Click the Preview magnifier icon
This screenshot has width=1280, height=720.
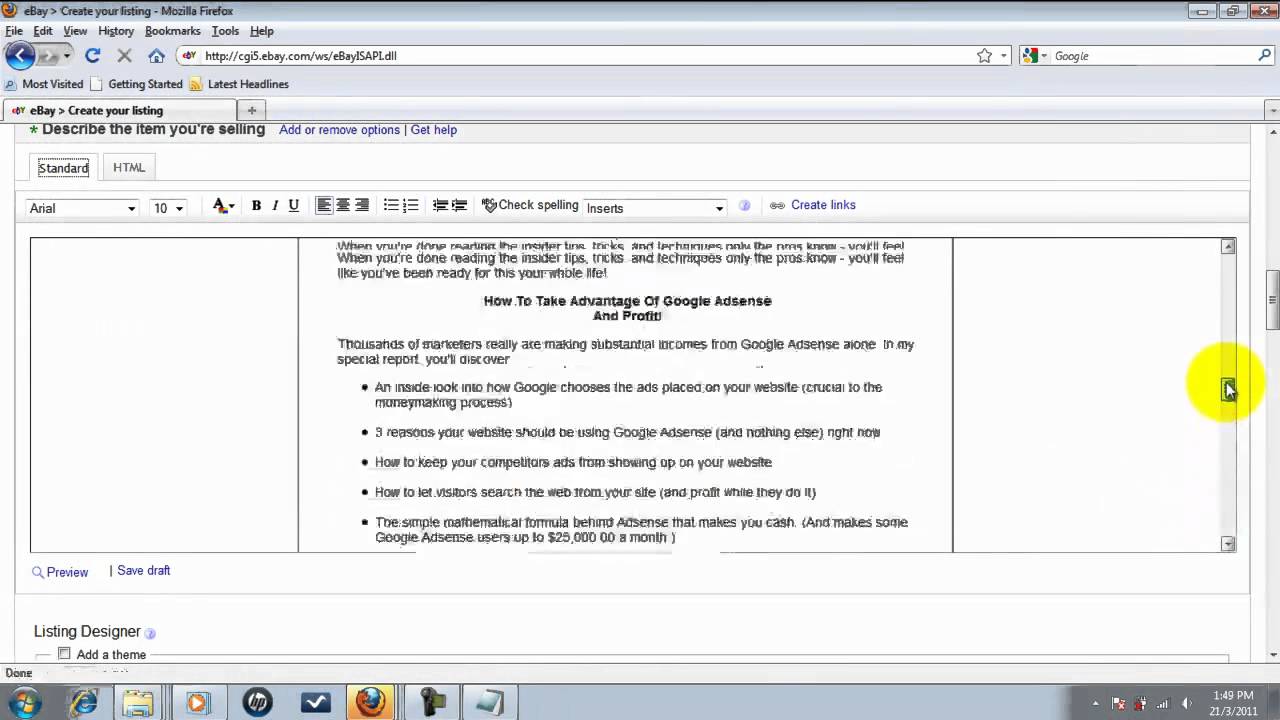pos(38,573)
